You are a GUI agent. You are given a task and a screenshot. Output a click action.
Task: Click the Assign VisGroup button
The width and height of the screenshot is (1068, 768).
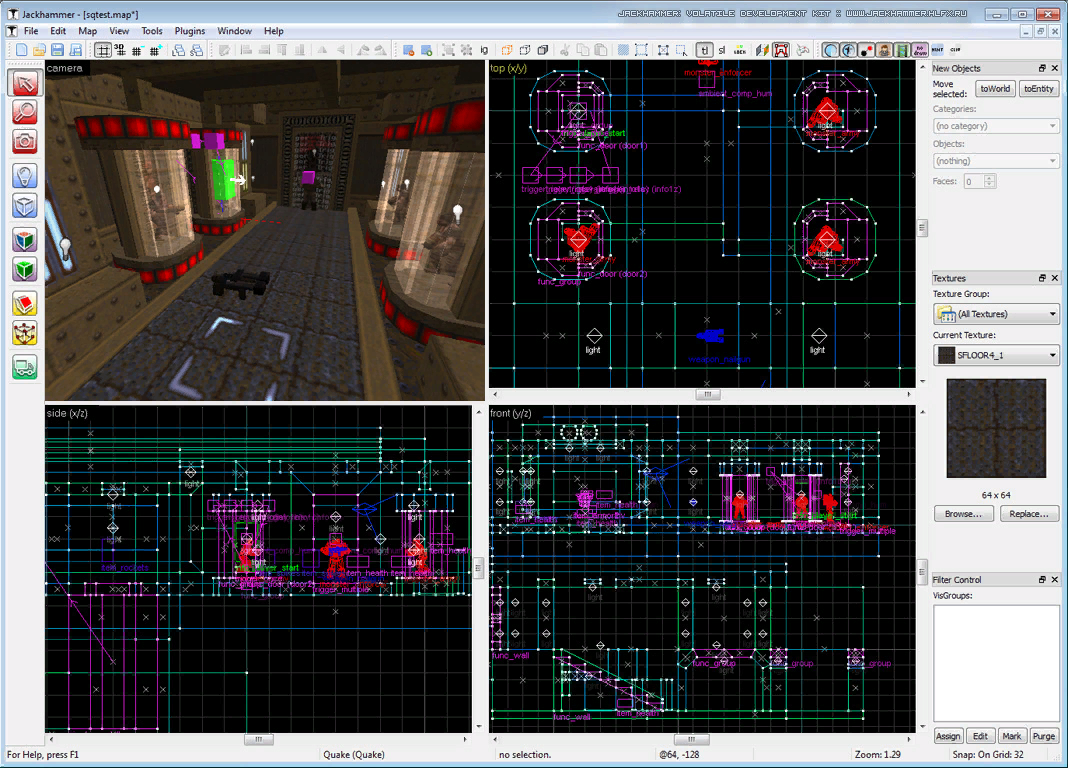[948, 736]
